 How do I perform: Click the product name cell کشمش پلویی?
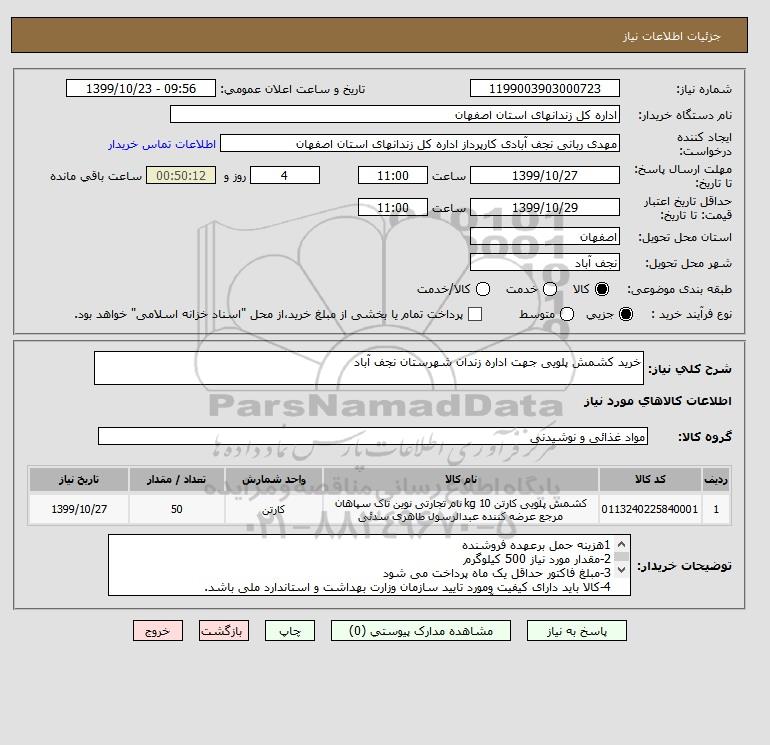click(x=461, y=510)
